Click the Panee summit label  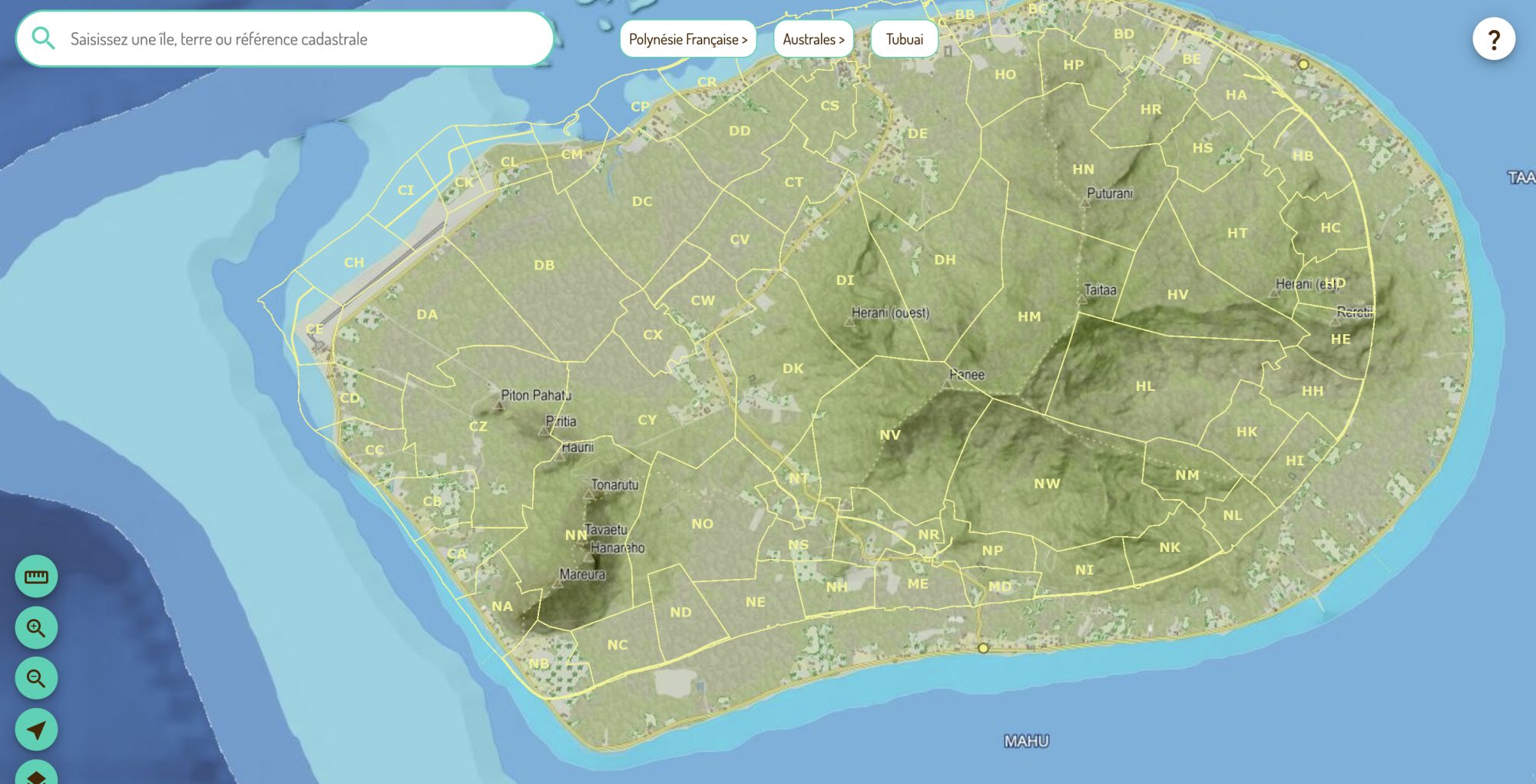point(966,375)
